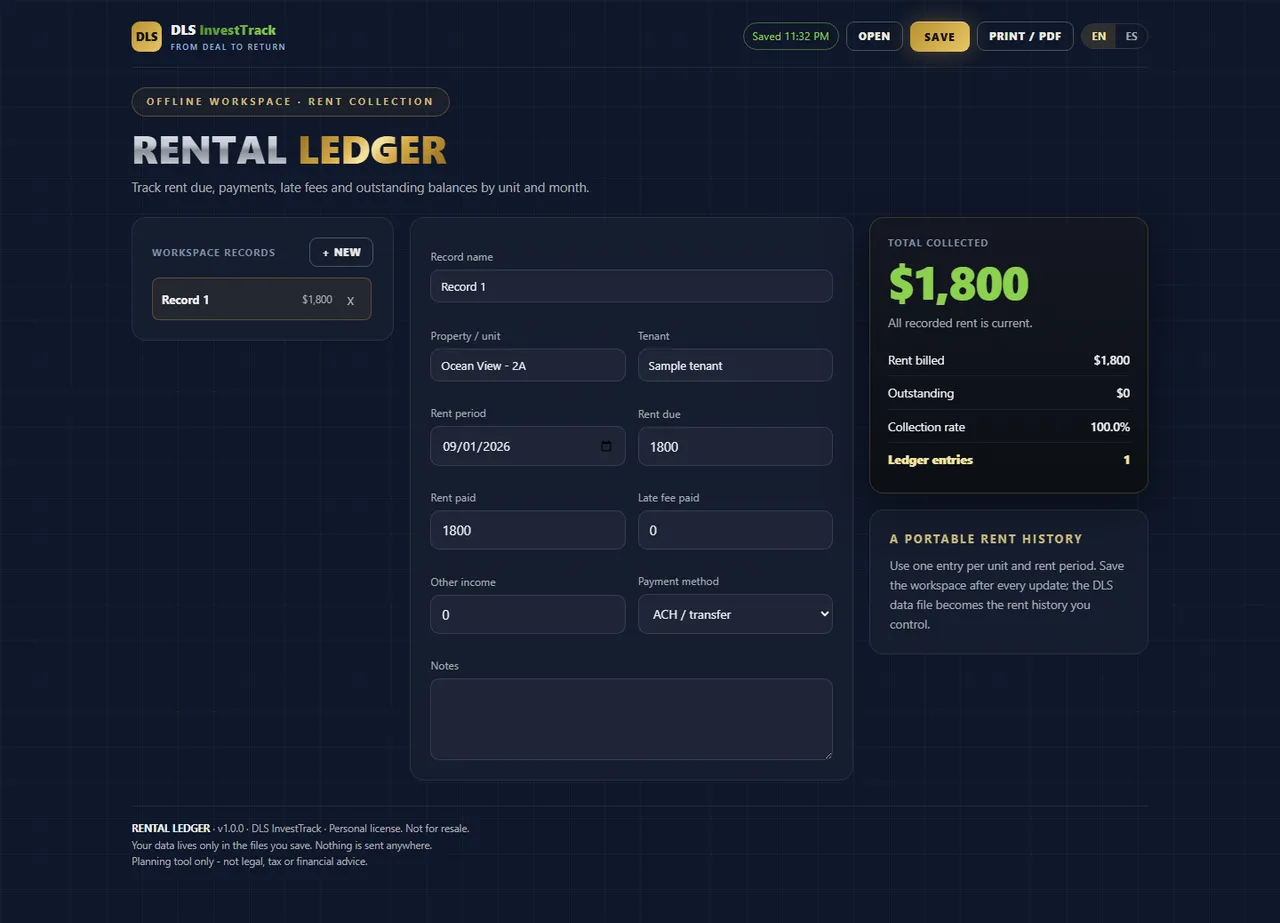Viewport: 1280px width, 923px height.
Task: Click the WORKSPACE RECORDS header label
Action: [213, 253]
